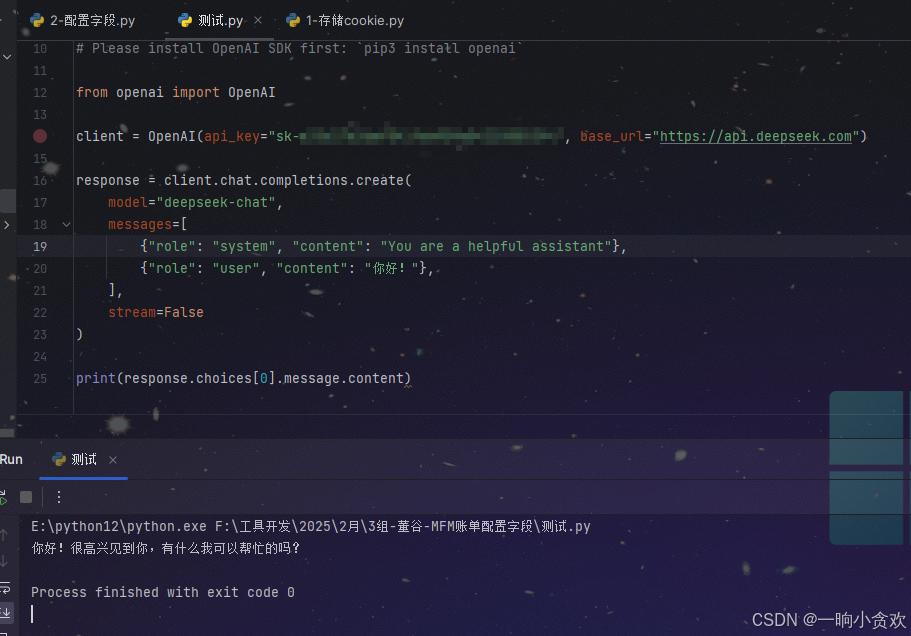Select the 测试.py editor tab
This screenshot has width=911, height=636.
[210, 21]
